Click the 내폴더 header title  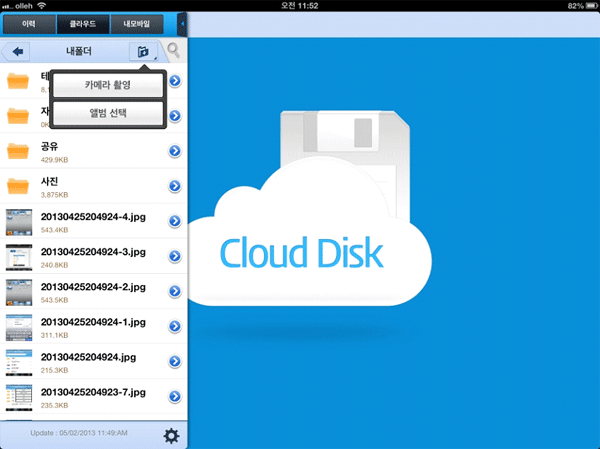79,51
